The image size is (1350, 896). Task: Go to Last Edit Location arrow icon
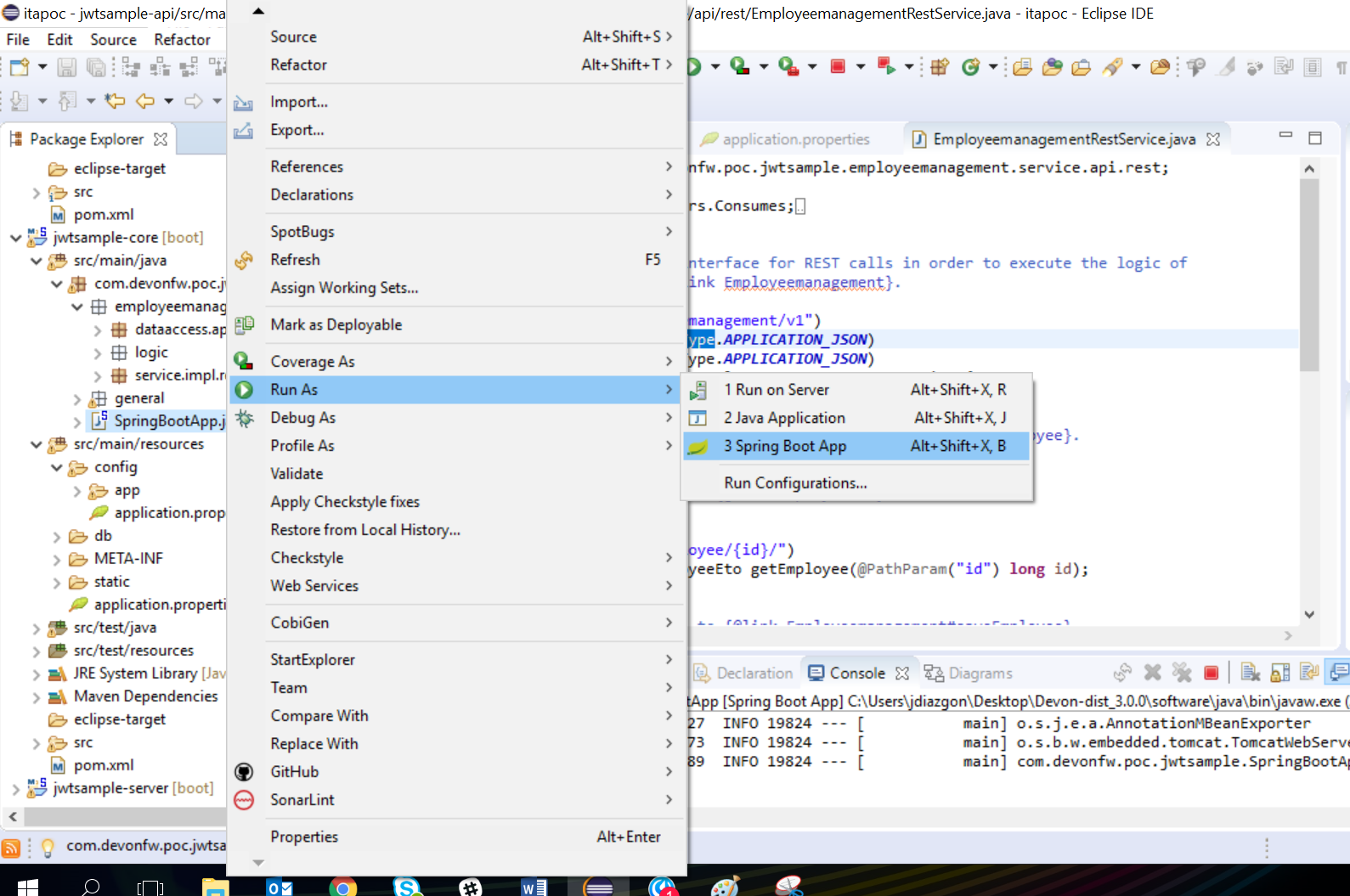pos(115,101)
